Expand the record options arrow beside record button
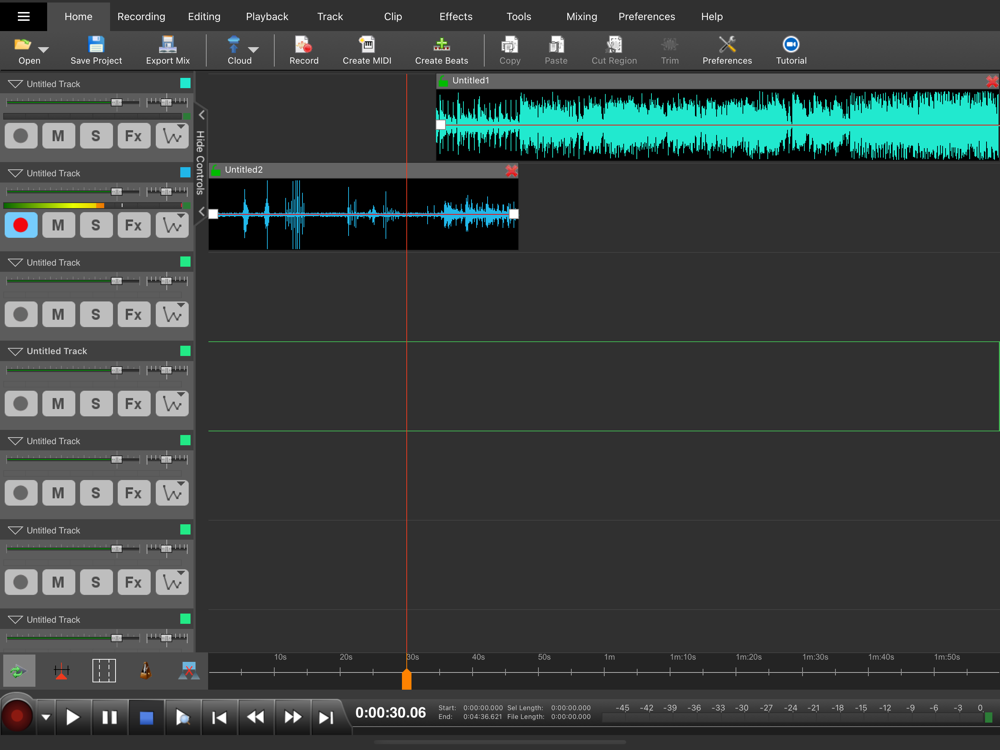This screenshot has width=1000, height=750. click(x=45, y=717)
